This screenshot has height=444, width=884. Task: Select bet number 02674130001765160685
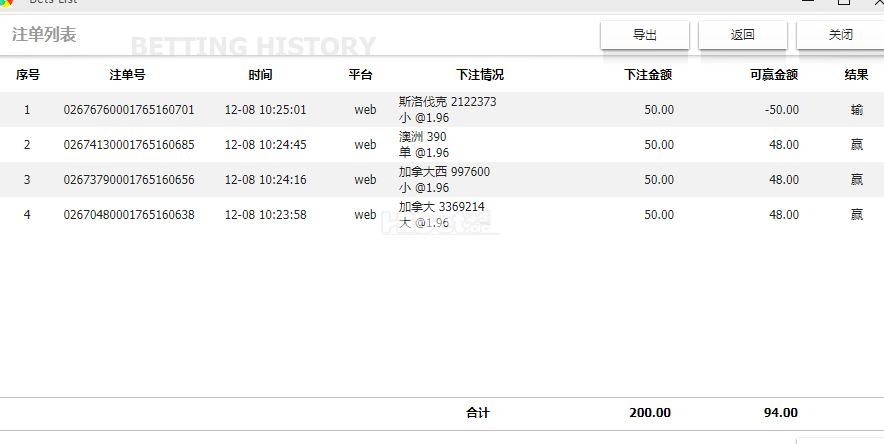pyautogui.click(x=128, y=145)
